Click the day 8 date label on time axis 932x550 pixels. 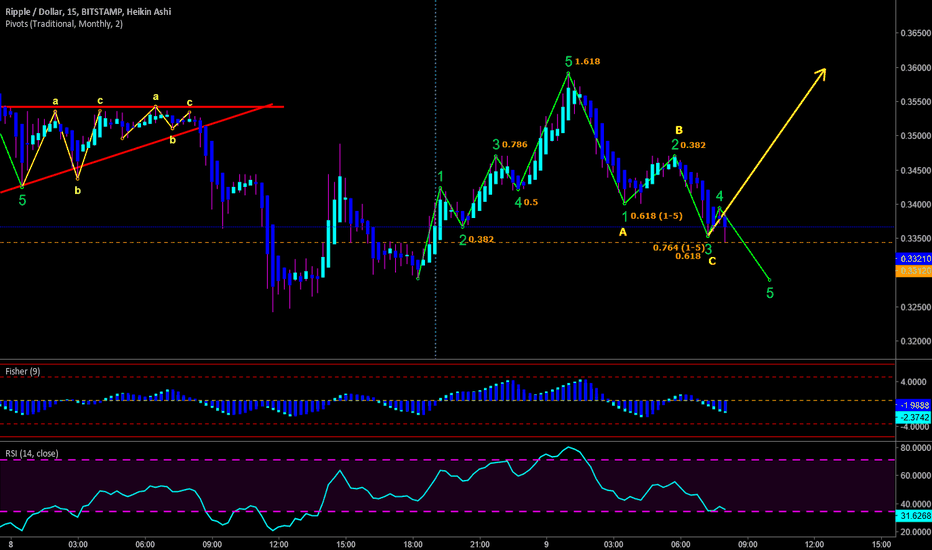point(11,544)
